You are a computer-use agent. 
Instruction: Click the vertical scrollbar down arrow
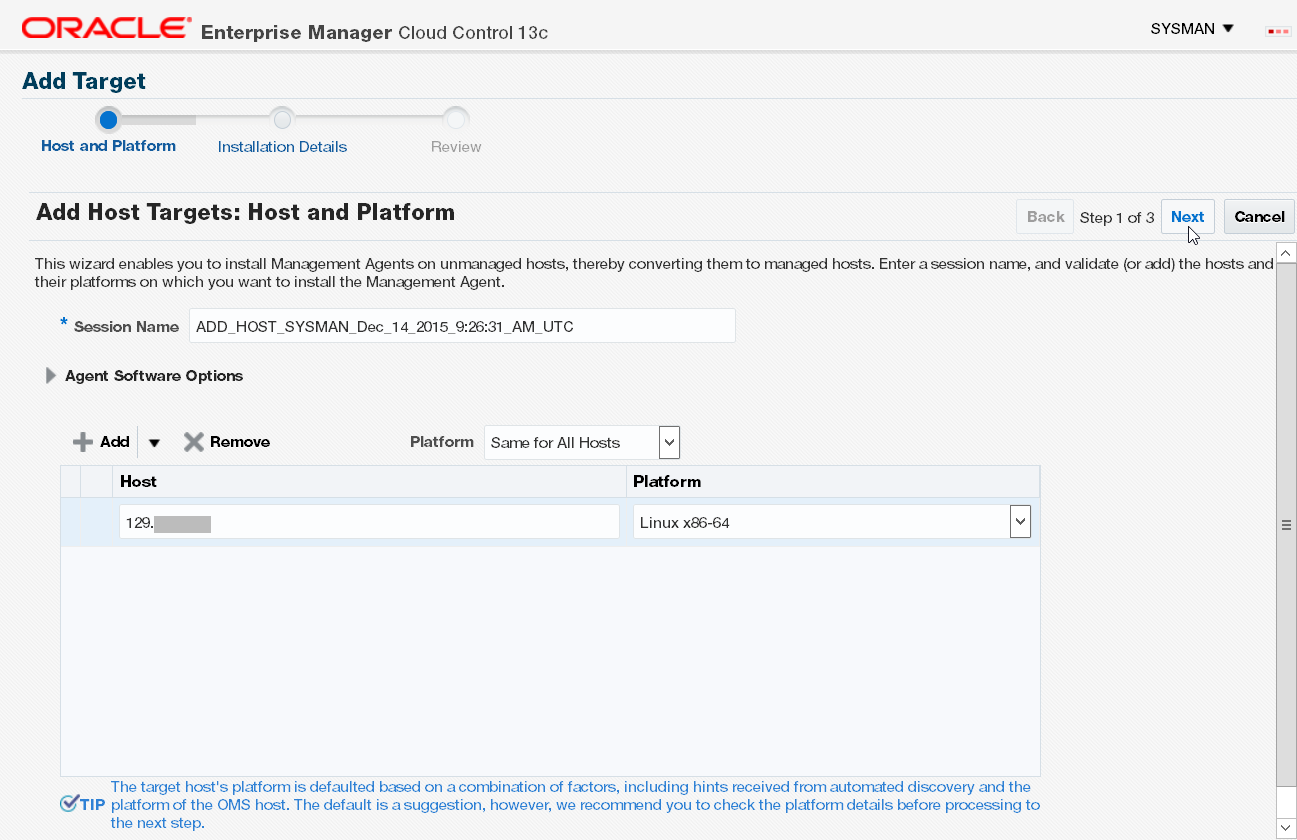click(x=1286, y=827)
